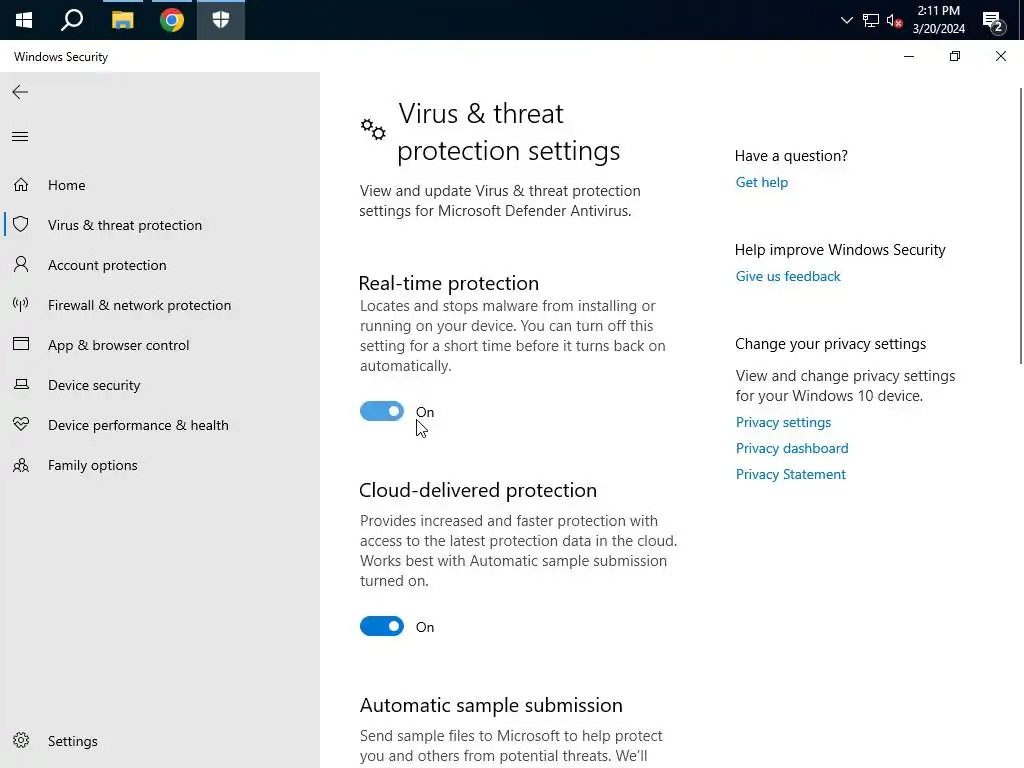Expand the hamburger navigation menu
Screen dimensions: 1024x768
pyautogui.click(x=20, y=137)
